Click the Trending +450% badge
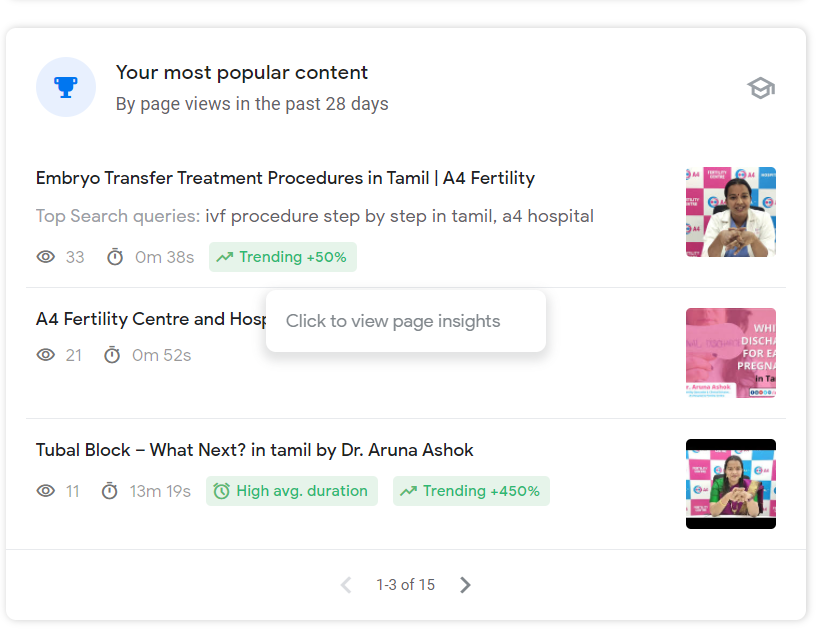 pos(471,491)
